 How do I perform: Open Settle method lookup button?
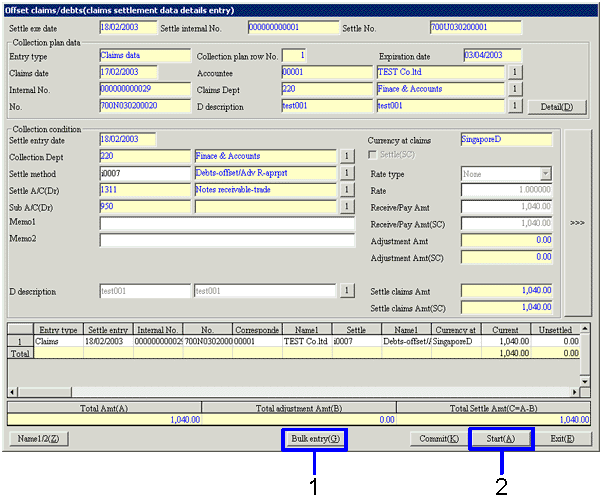point(348,173)
